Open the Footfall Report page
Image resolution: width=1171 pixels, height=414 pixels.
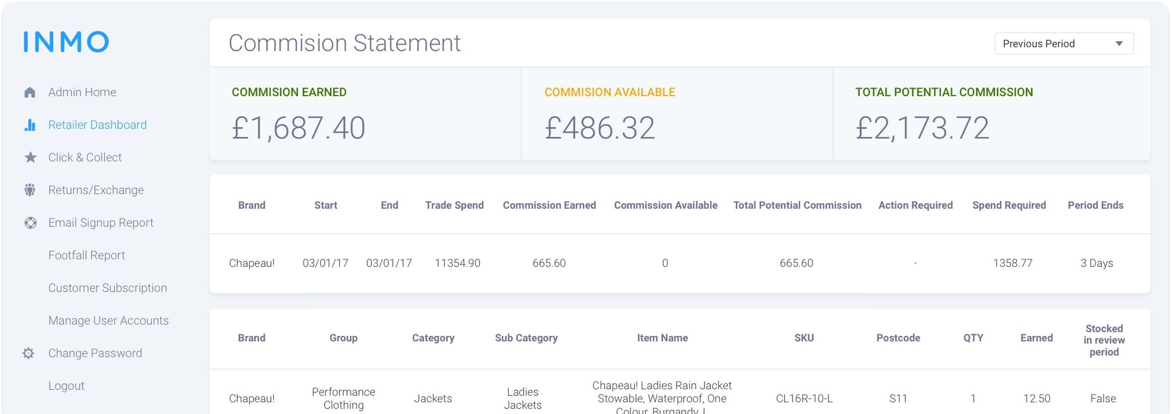coord(86,255)
